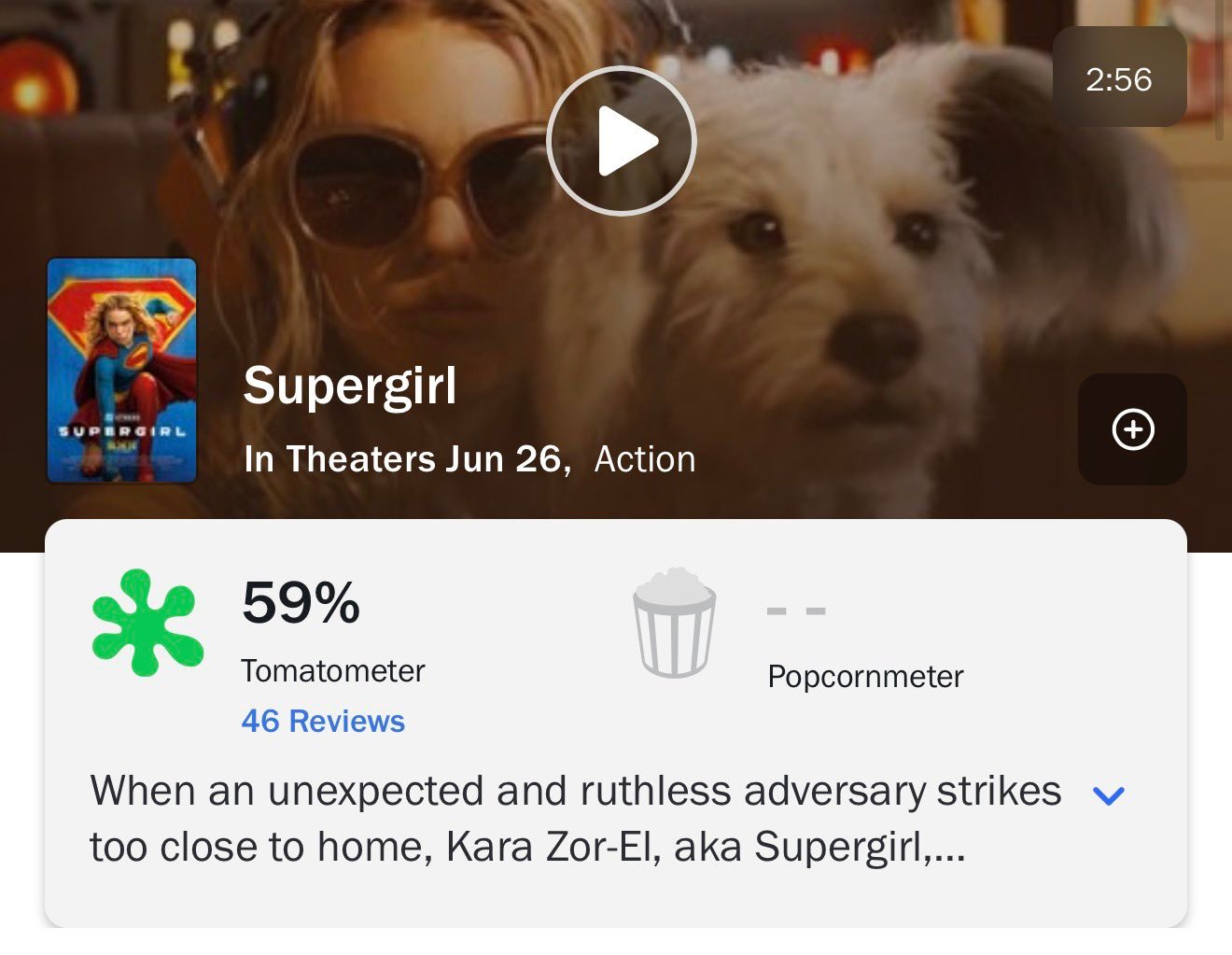Play the Supergirl trailer video
This screenshot has width=1232, height=955.
[621, 141]
